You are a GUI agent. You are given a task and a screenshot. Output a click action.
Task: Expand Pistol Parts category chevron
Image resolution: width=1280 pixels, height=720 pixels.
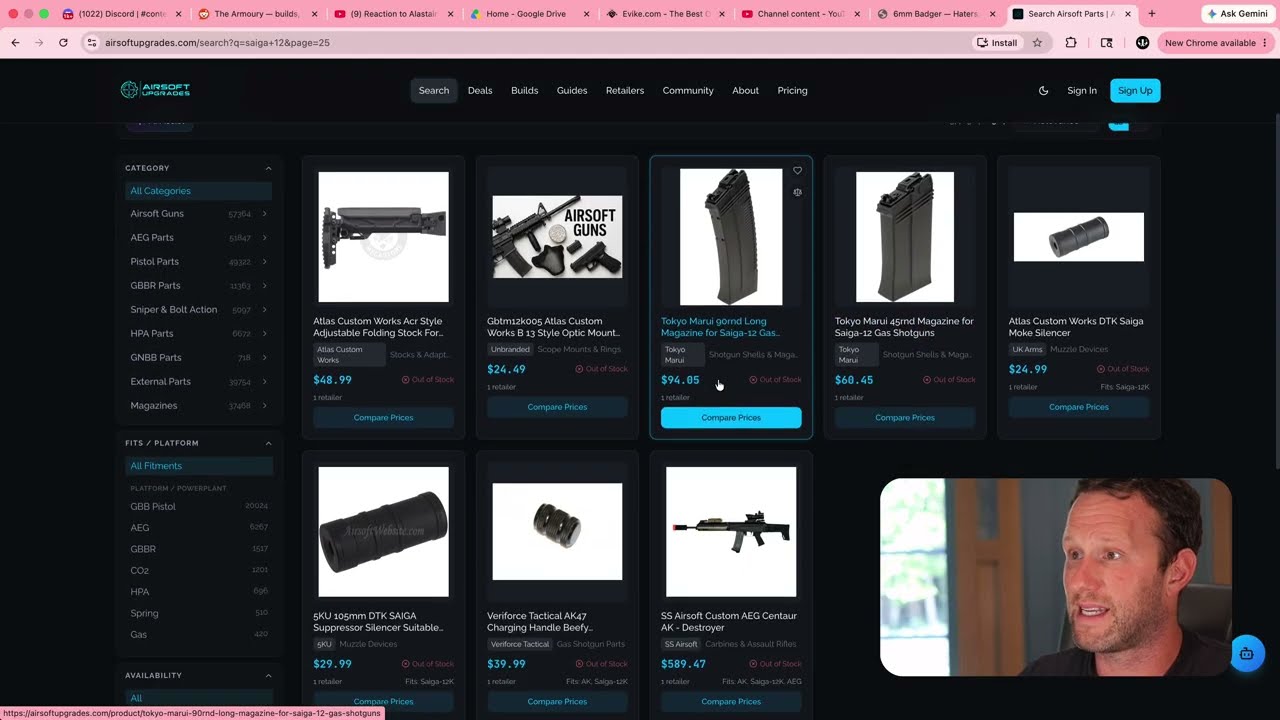point(264,262)
